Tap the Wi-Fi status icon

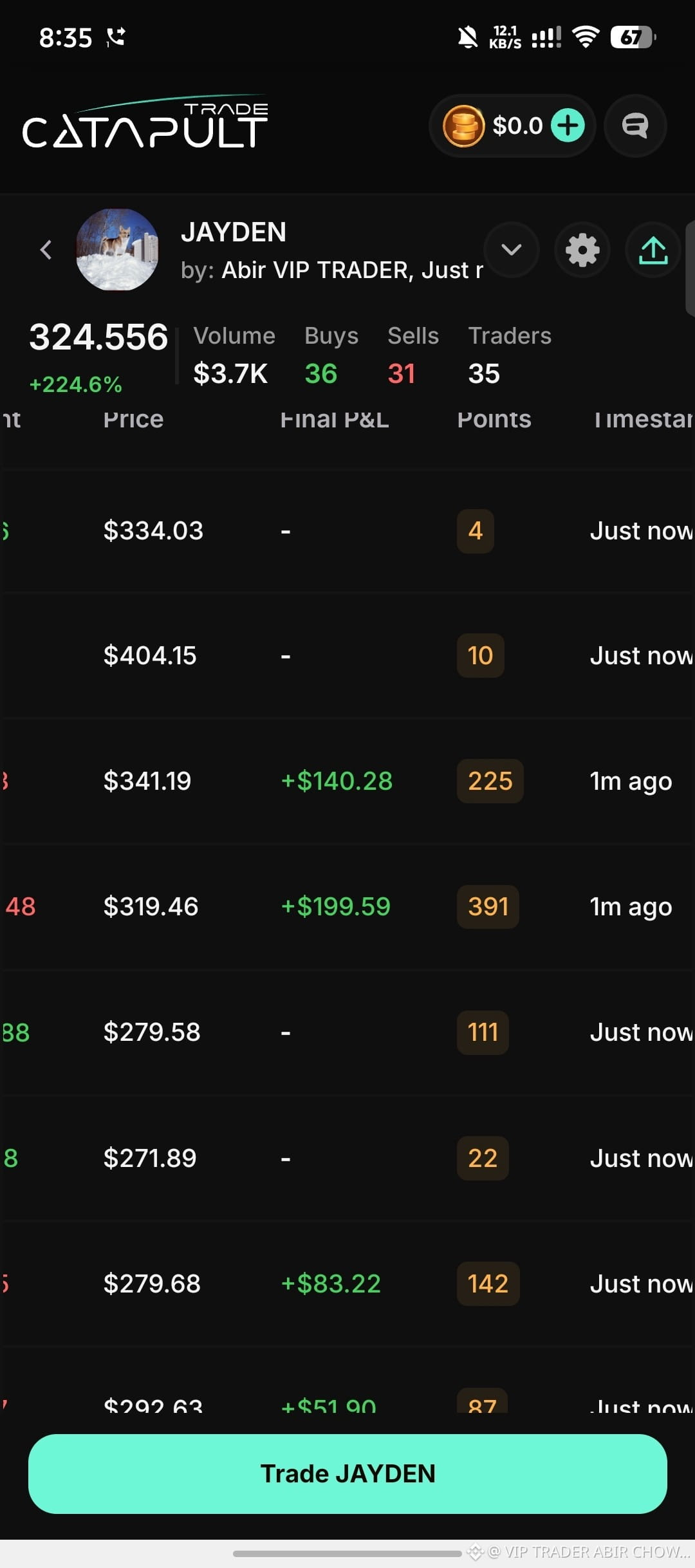[x=586, y=37]
